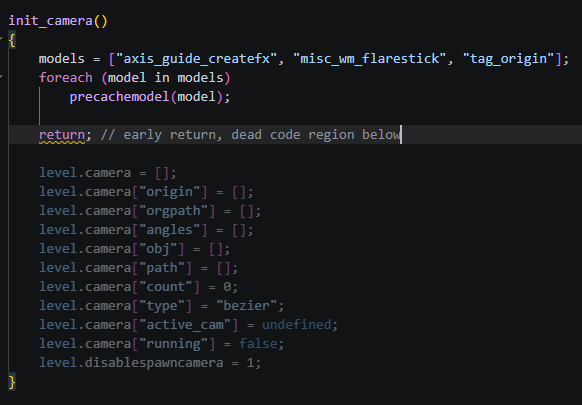This screenshot has width=582, height=405.
Task: Click the "origin" key string
Action: [x=170, y=192]
